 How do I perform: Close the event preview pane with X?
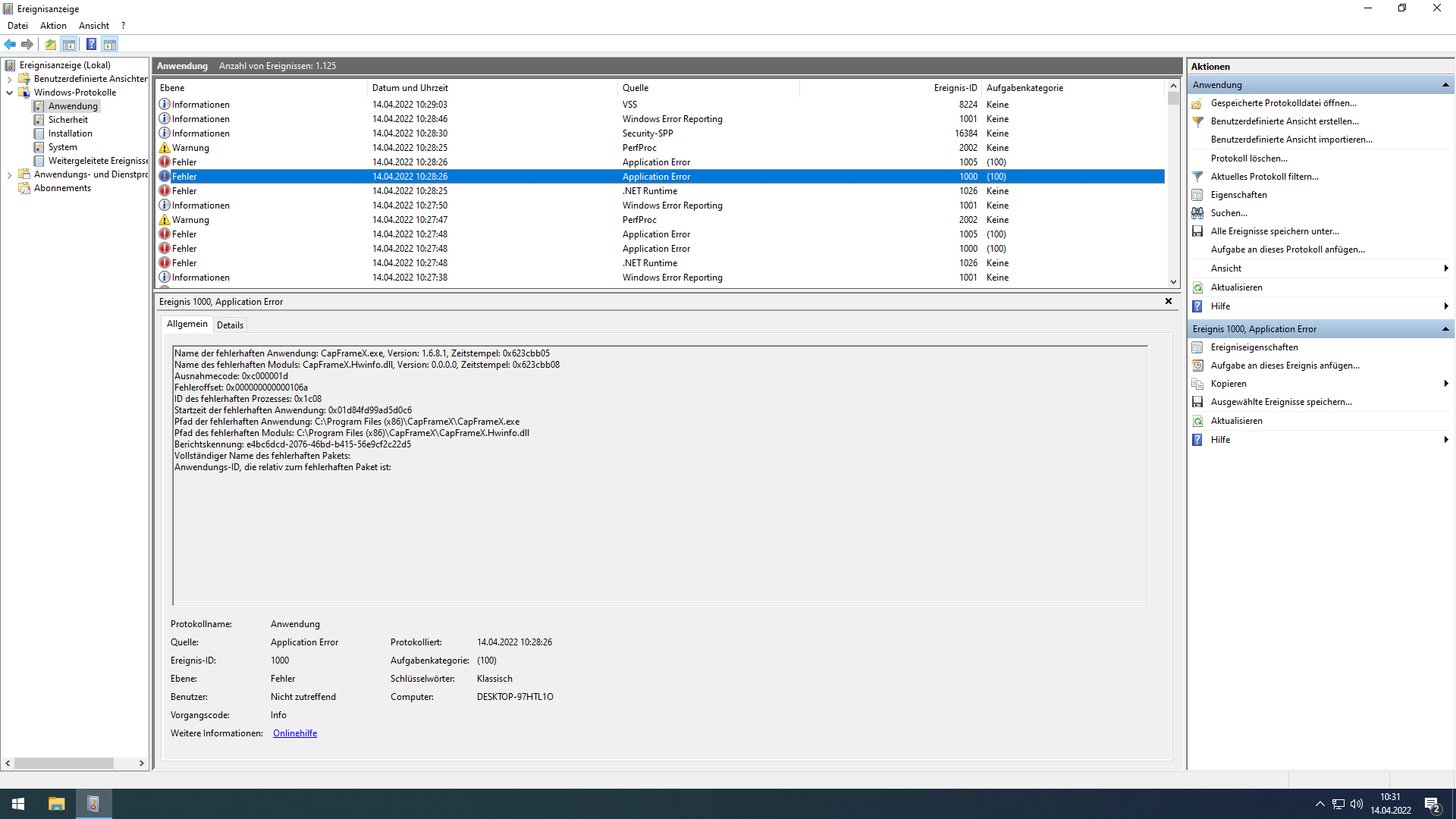1169,301
